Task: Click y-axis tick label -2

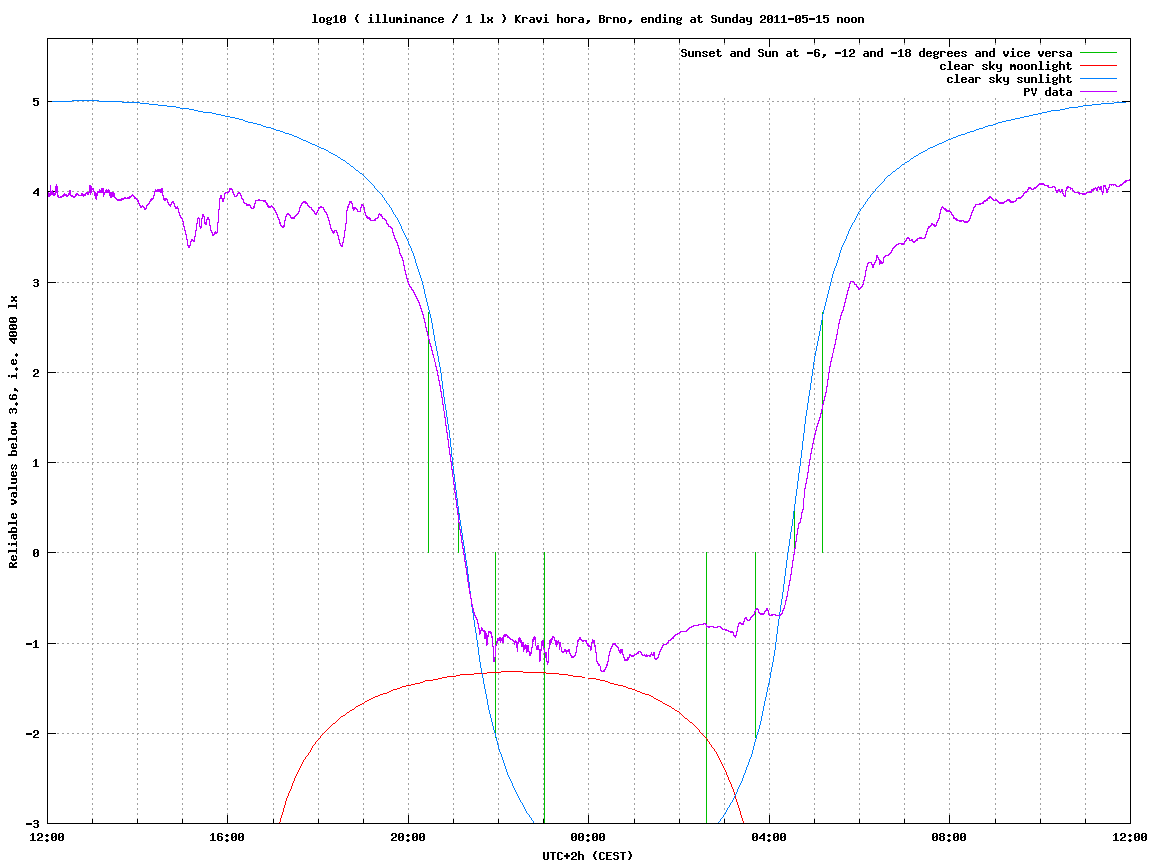Action: coord(32,734)
